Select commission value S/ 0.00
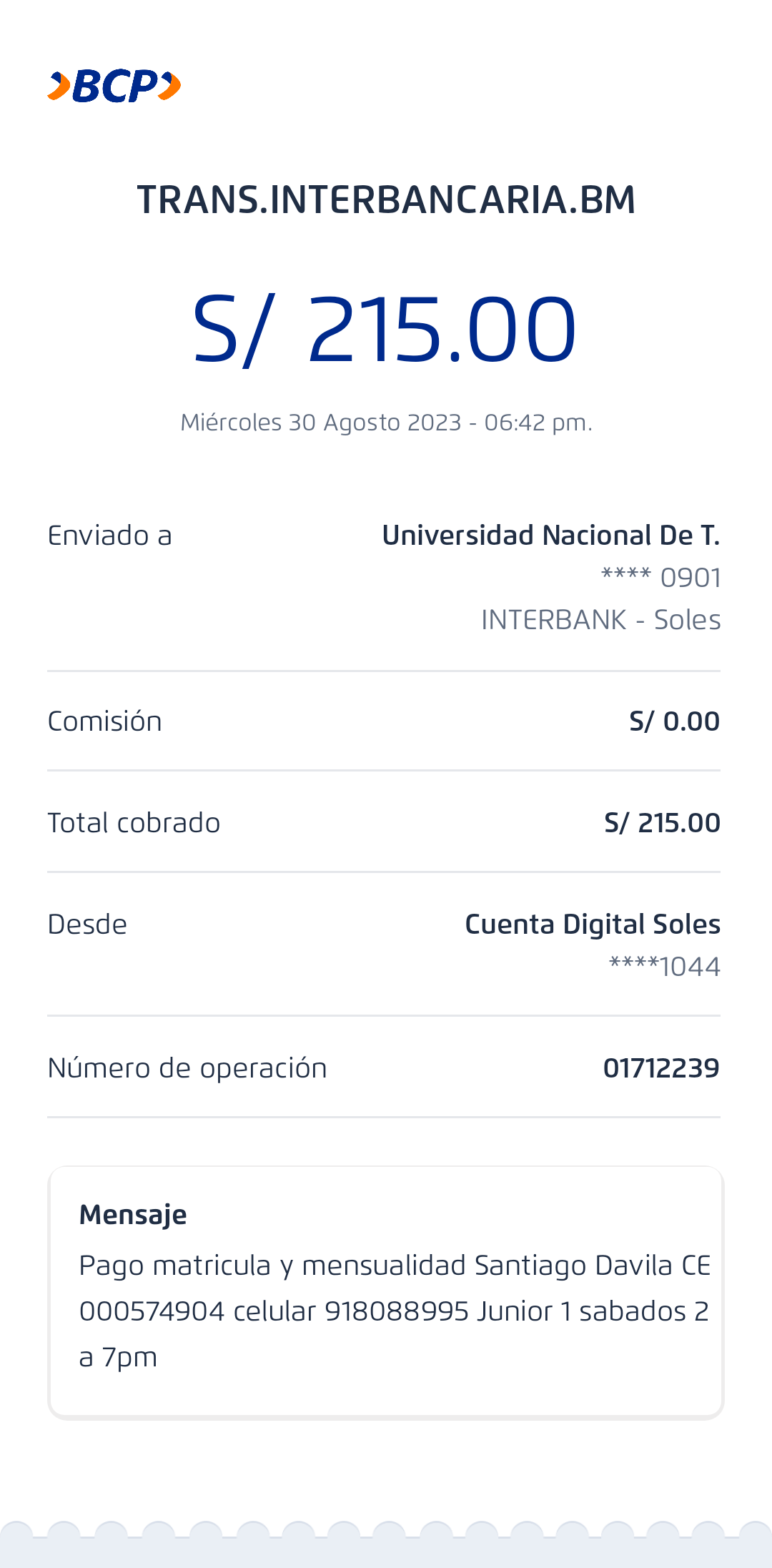 [x=673, y=721]
